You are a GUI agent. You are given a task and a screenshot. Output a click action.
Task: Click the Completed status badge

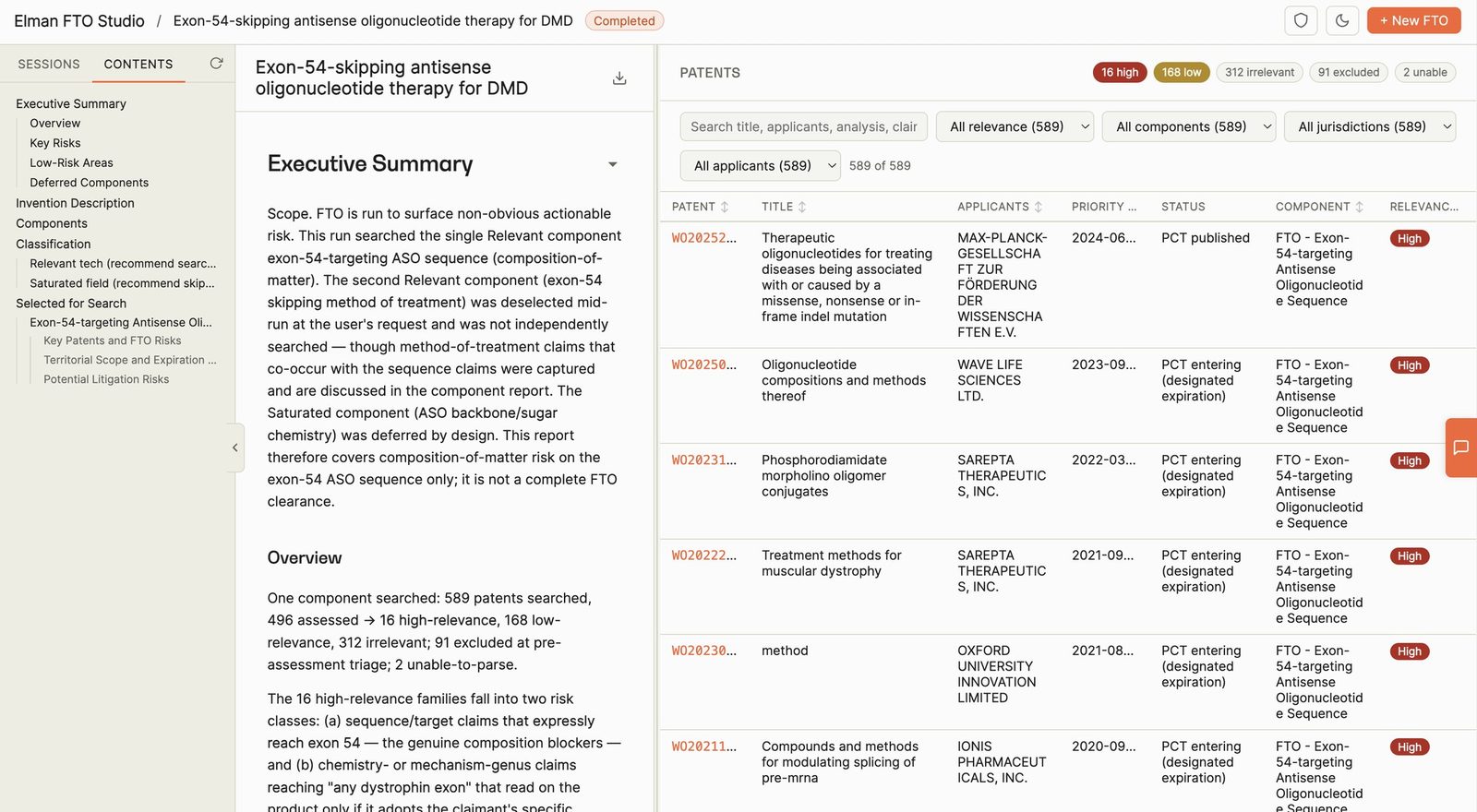[x=624, y=20]
